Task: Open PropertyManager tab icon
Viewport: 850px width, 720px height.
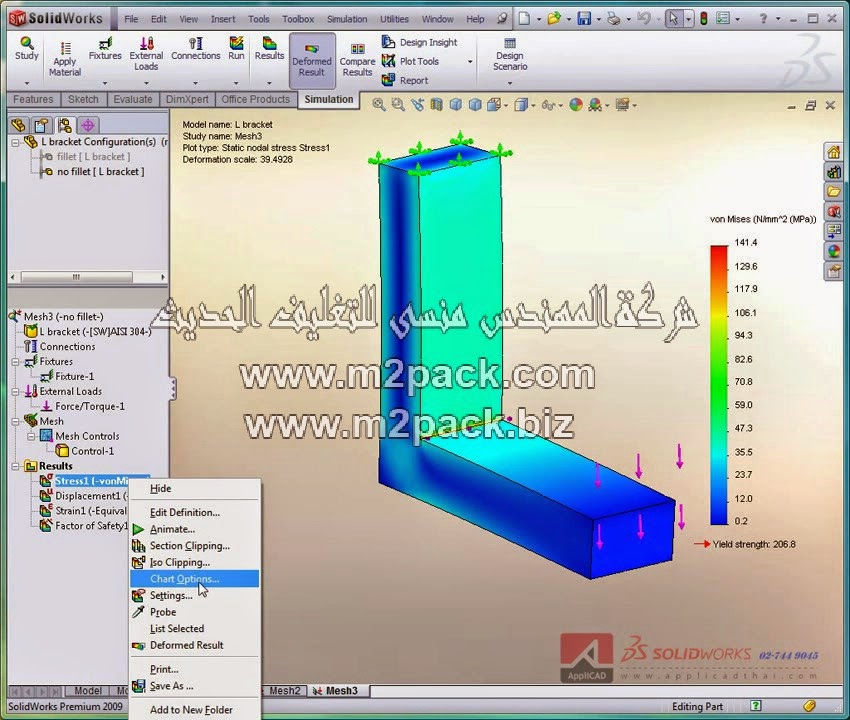Action: pos(41,126)
